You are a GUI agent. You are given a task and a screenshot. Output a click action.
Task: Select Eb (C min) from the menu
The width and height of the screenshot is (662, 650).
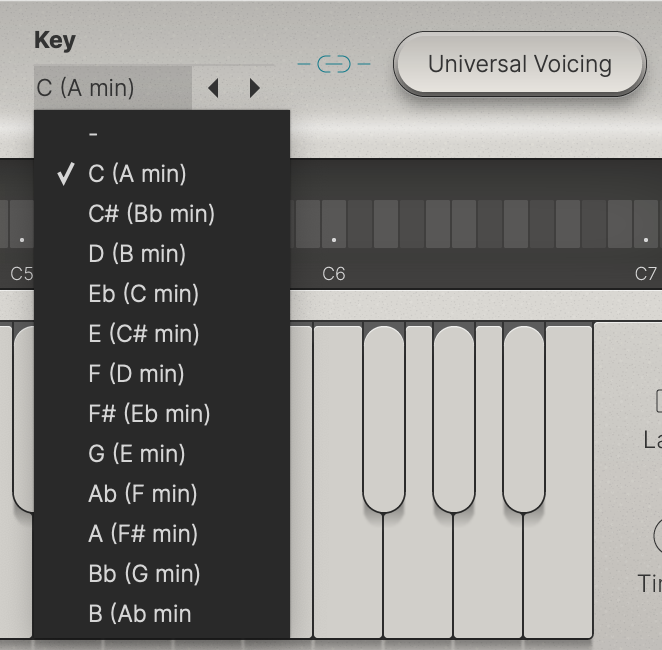[x=143, y=294]
